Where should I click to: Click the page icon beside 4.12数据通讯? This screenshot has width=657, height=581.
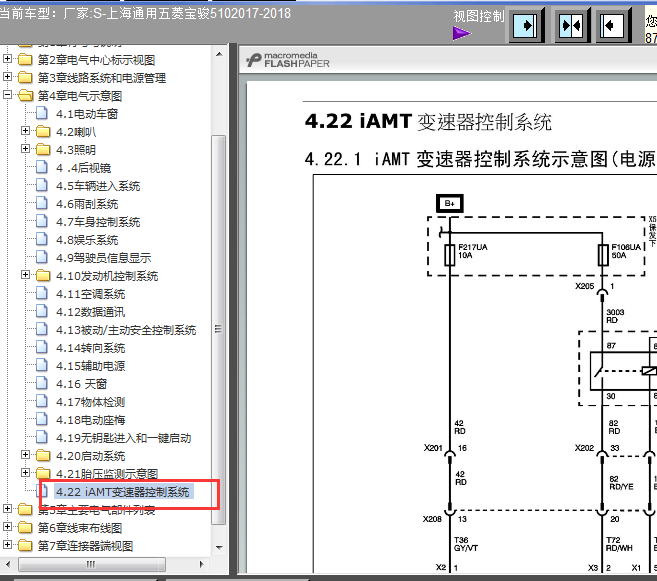[41, 311]
